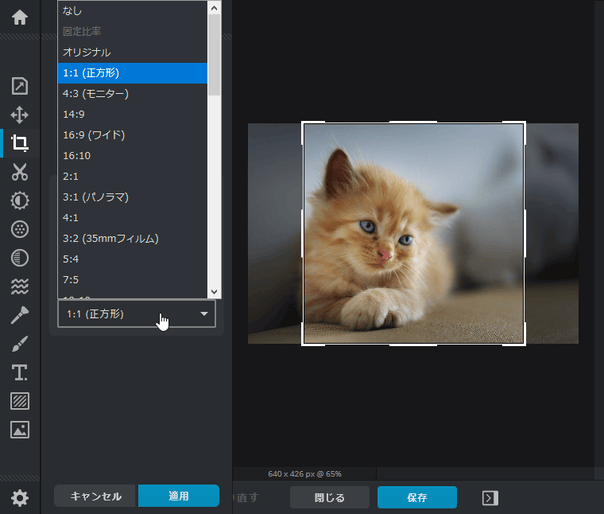Select the Draw brush tool
The width and height of the screenshot is (604, 514).
tap(20, 344)
